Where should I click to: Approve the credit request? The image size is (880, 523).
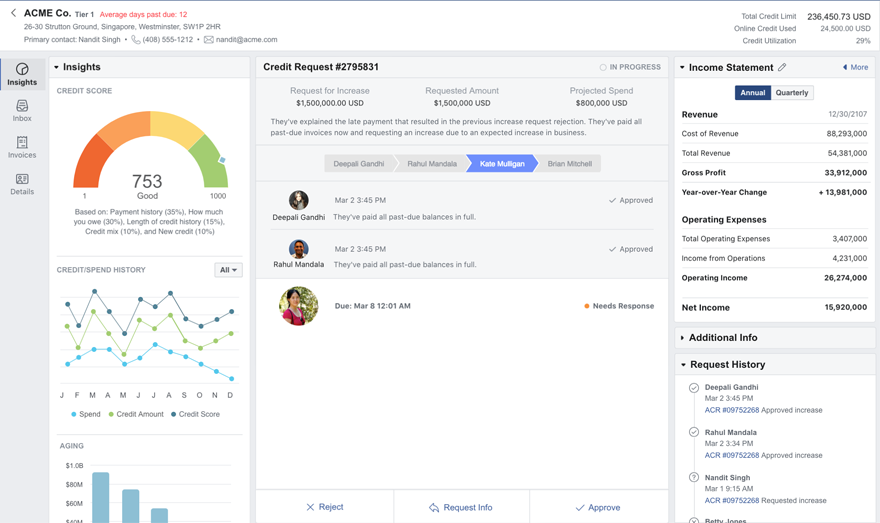click(x=598, y=507)
